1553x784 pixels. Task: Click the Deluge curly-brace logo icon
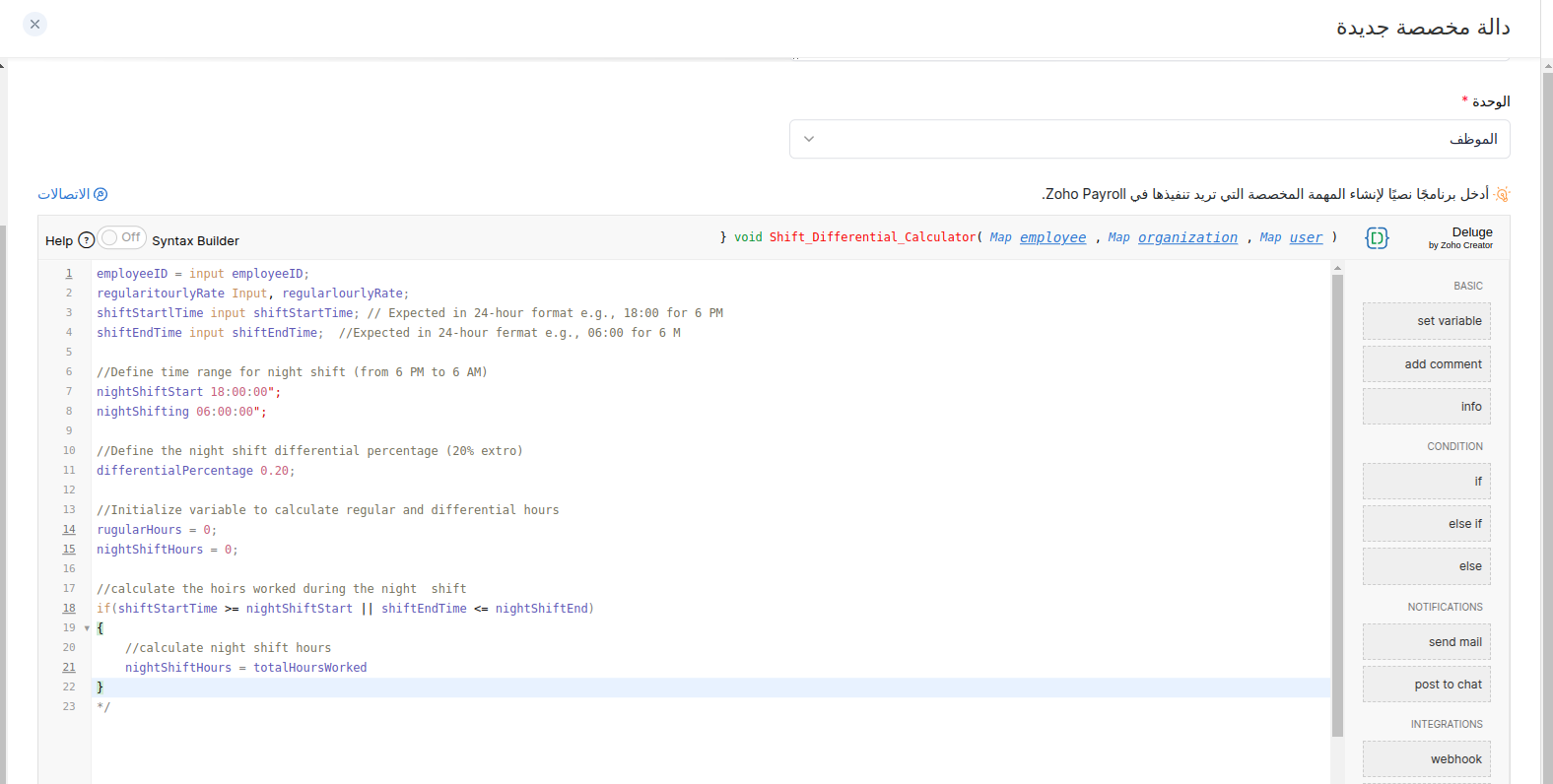click(x=1377, y=238)
